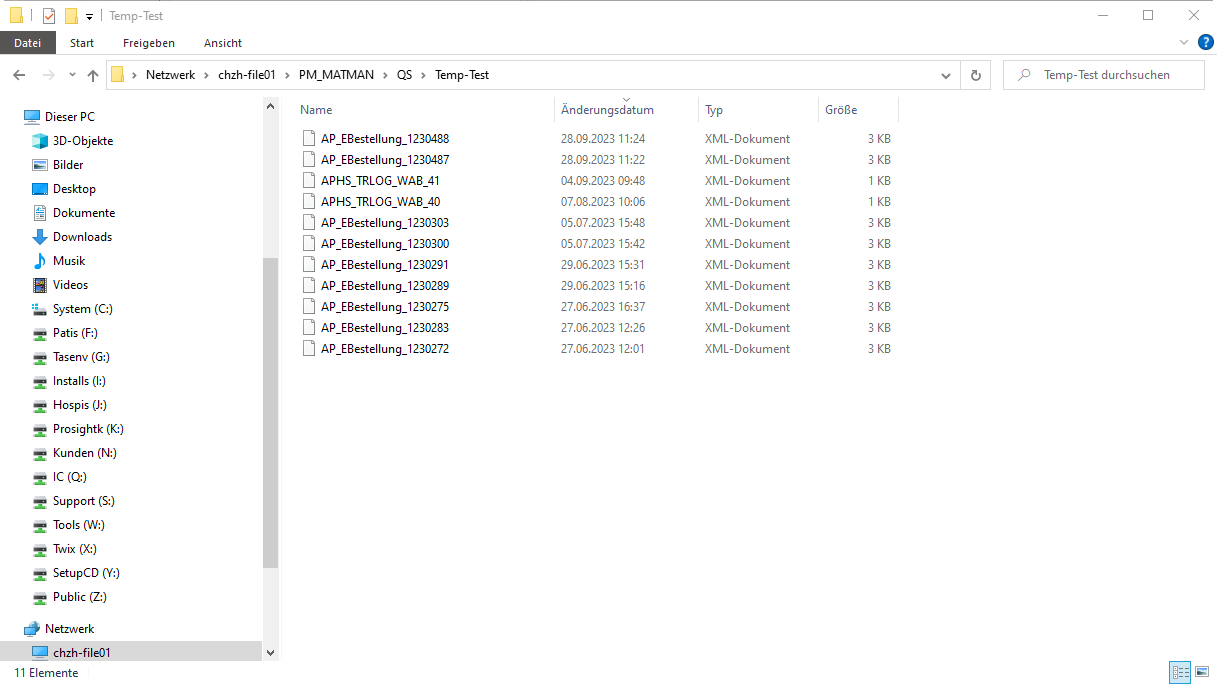This screenshot has width=1217, height=684.
Task: Go up one folder level
Action: pos(93,75)
